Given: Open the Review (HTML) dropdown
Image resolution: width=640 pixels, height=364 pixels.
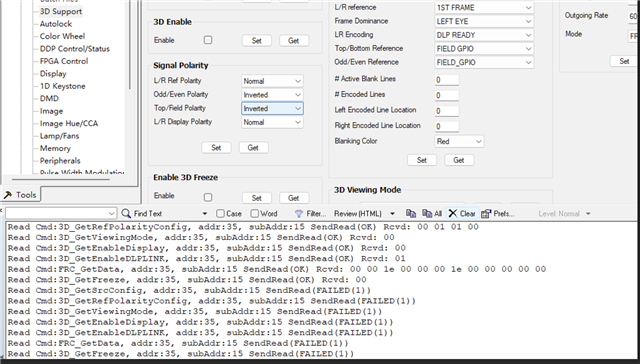Looking at the screenshot, I should [x=392, y=213].
